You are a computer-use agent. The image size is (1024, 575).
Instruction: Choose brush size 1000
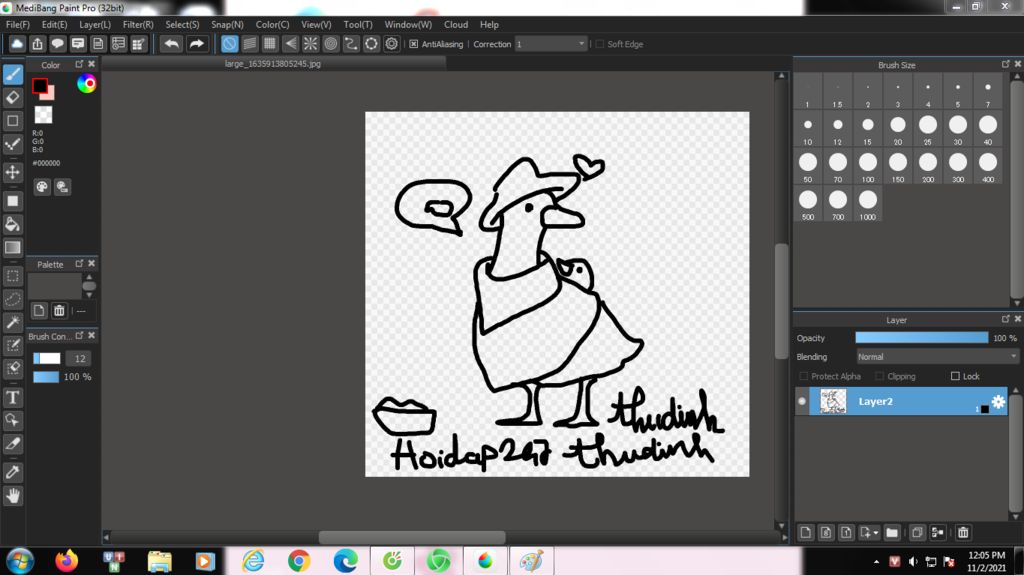(x=868, y=204)
